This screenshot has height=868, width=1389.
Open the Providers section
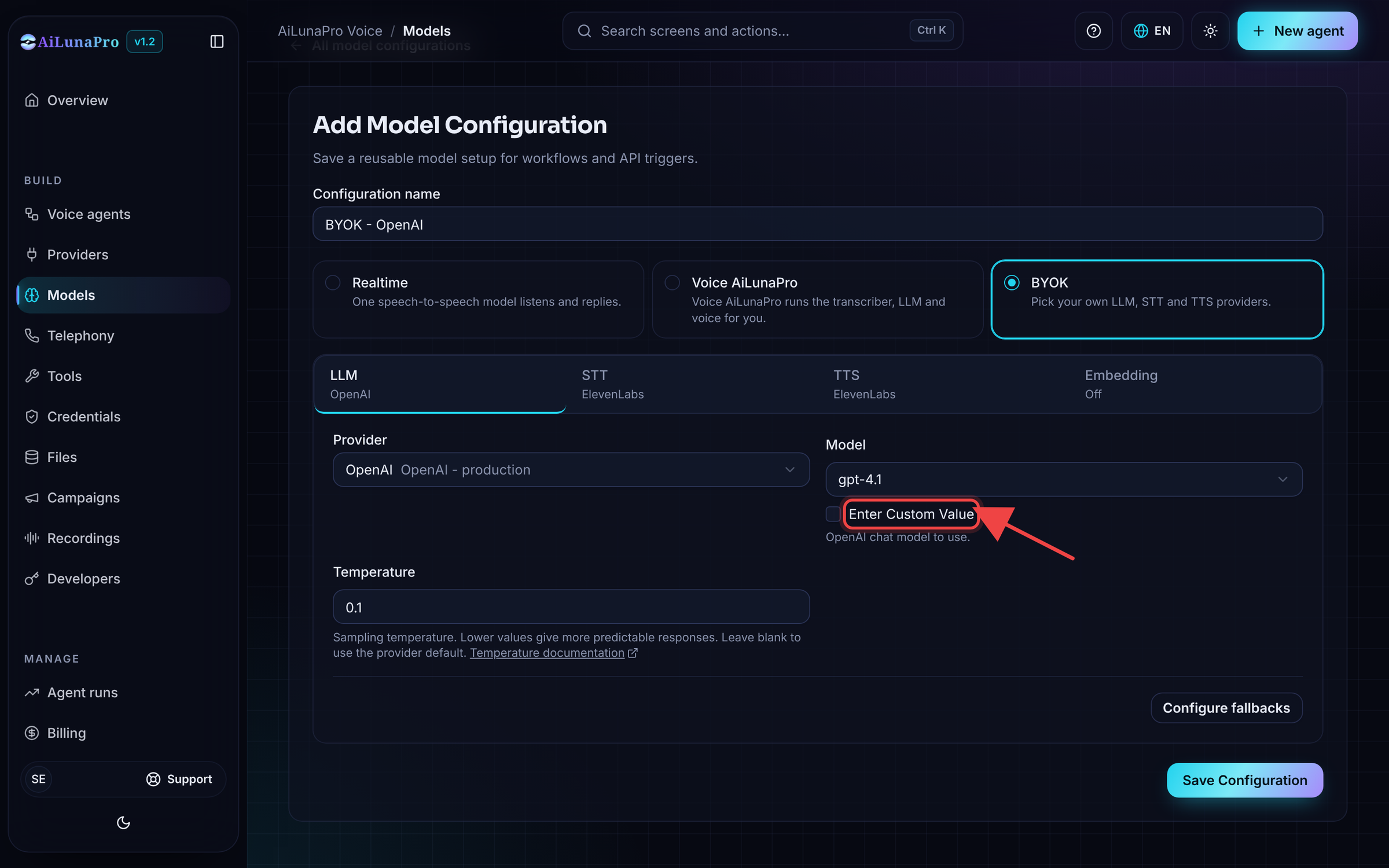pyautogui.click(x=123, y=255)
